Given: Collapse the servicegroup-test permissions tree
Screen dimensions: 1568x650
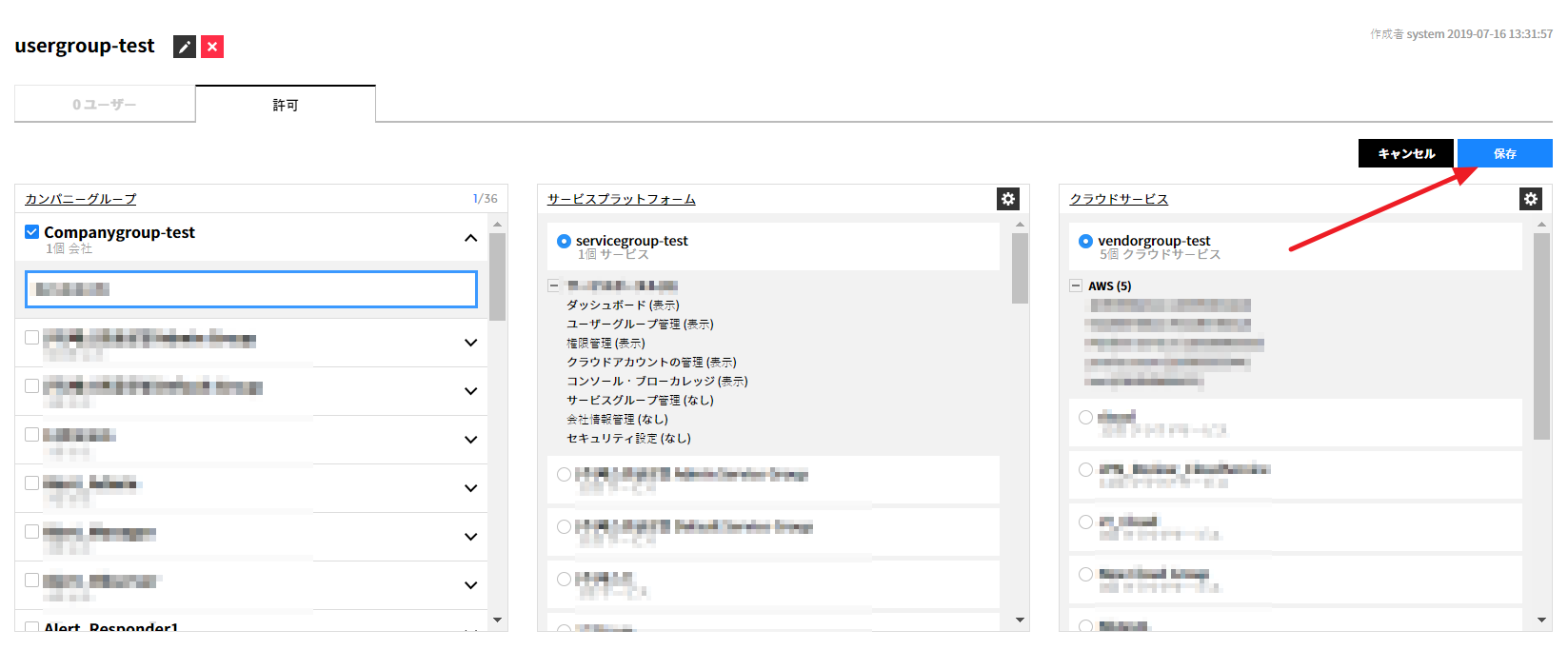Looking at the screenshot, I should 554,286.
